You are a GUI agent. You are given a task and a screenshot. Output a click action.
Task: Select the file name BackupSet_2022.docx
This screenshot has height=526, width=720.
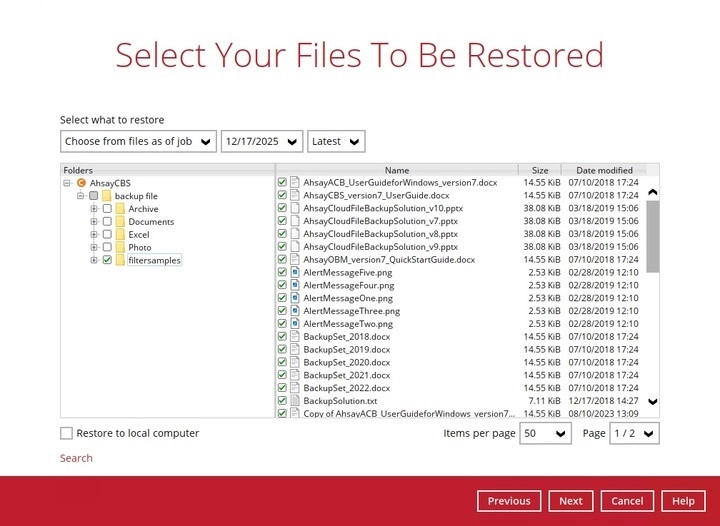(347, 388)
